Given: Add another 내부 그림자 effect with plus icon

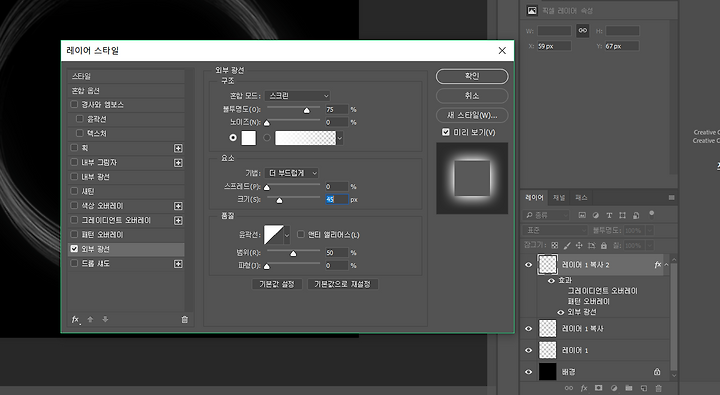Looking at the screenshot, I should click(x=178, y=163).
